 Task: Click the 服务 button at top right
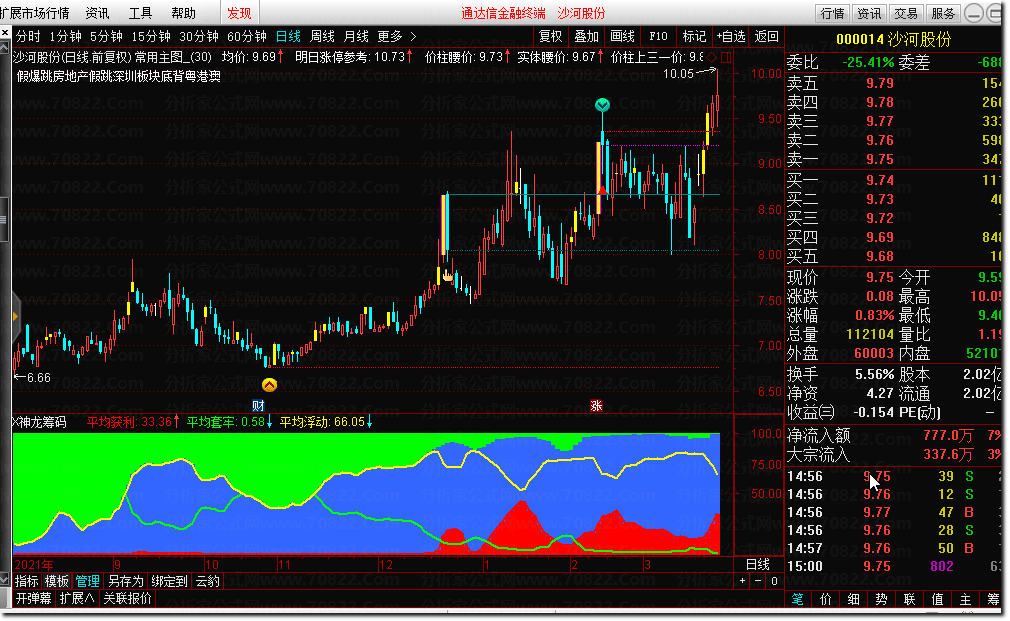click(x=943, y=13)
